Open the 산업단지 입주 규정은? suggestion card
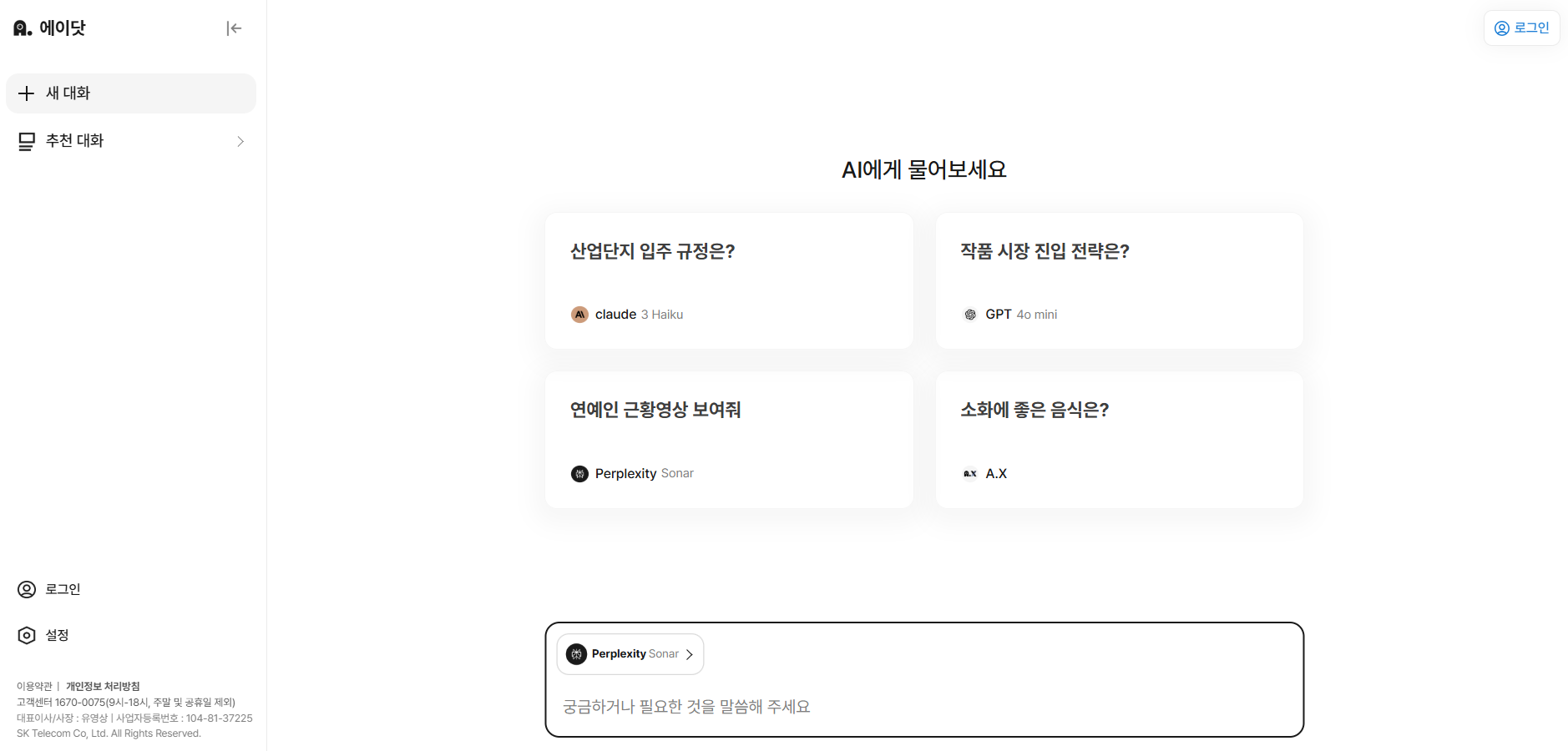Viewport: 1568px width, 751px height. point(728,280)
